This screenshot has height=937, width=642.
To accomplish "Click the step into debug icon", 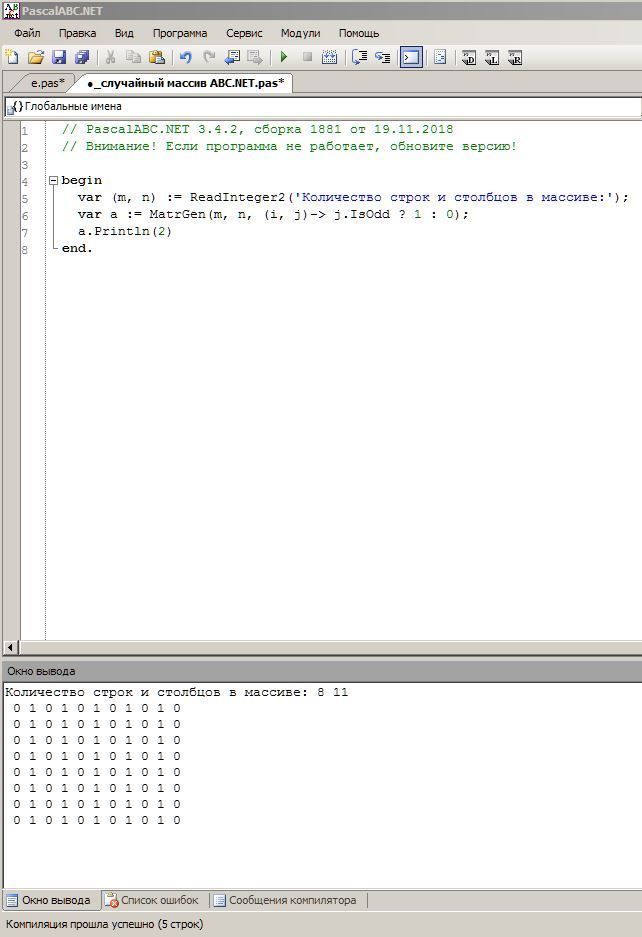I will [383, 57].
